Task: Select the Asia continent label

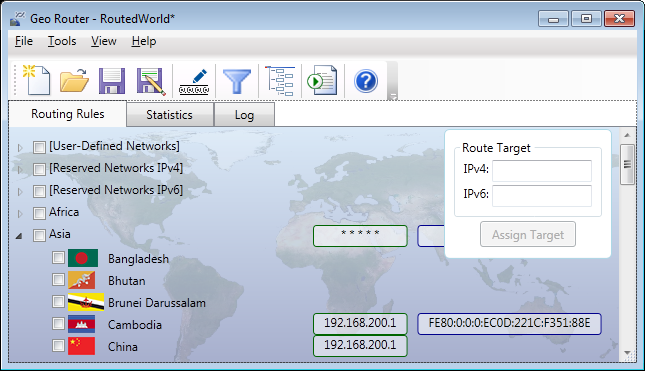Action: click(x=60, y=234)
